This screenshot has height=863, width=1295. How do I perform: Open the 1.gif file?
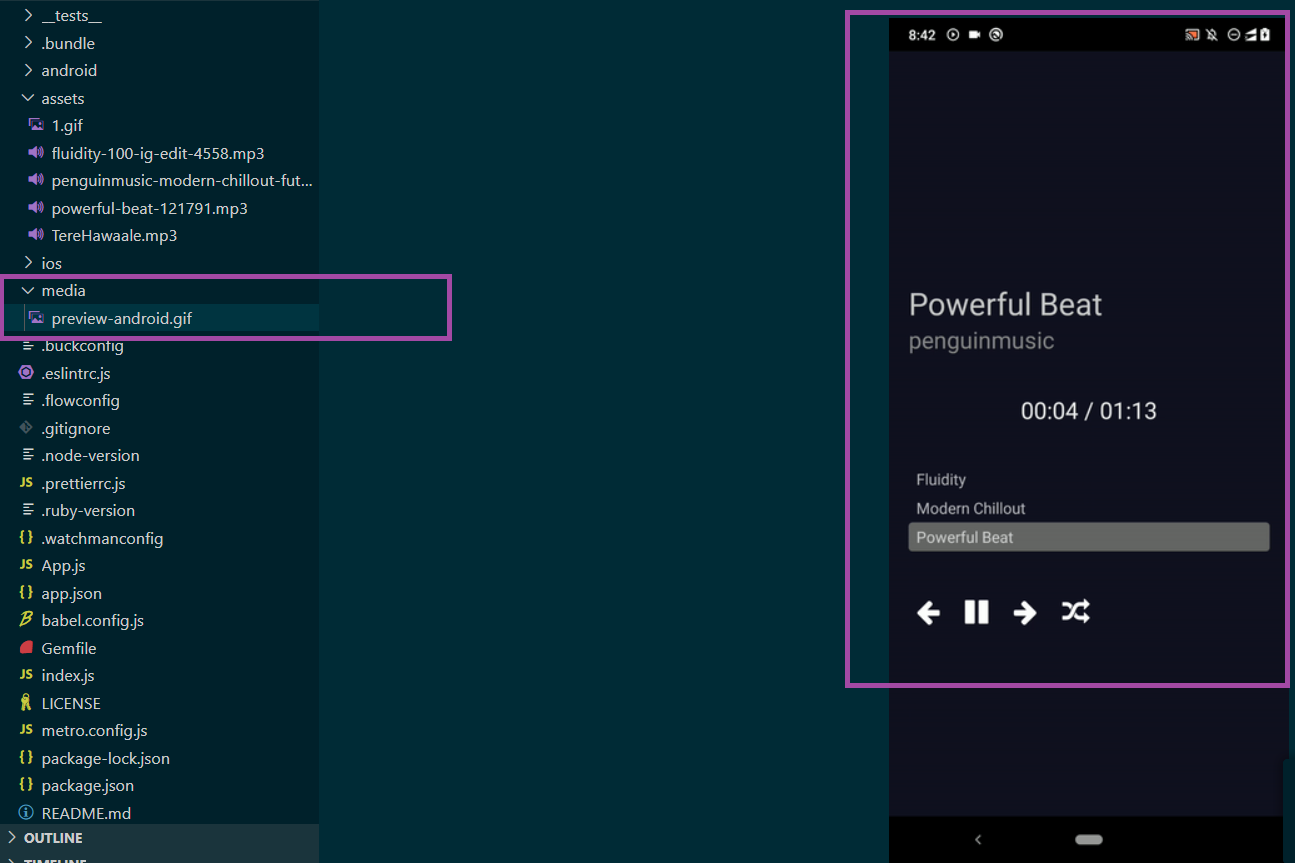tap(67, 125)
